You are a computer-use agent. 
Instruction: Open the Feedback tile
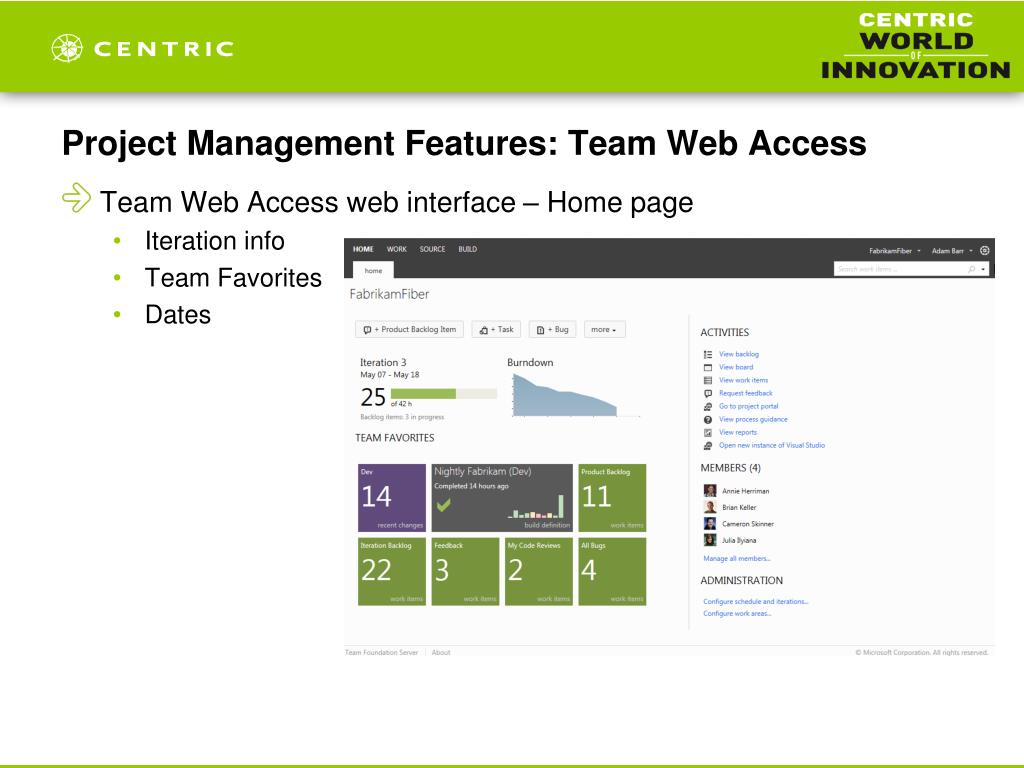tap(466, 571)
